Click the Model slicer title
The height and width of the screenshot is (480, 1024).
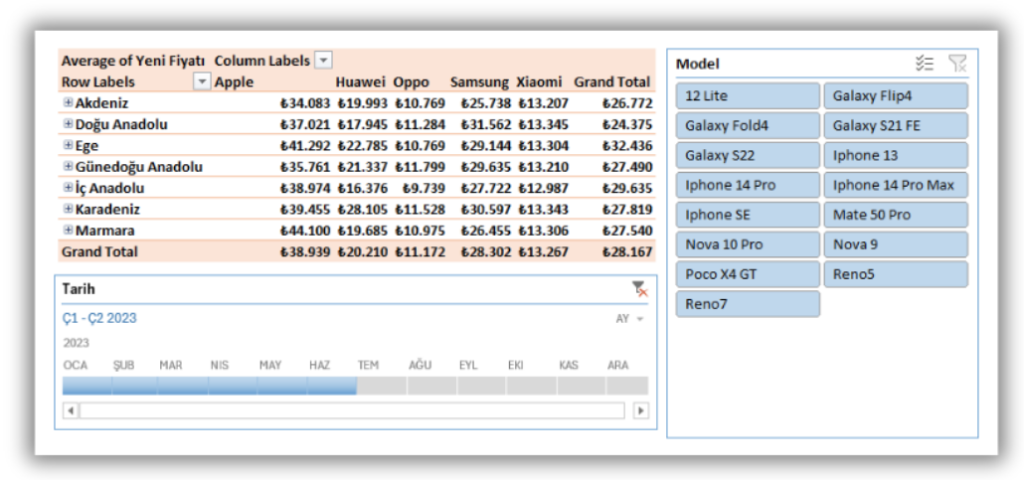click(x=697, y=64)
